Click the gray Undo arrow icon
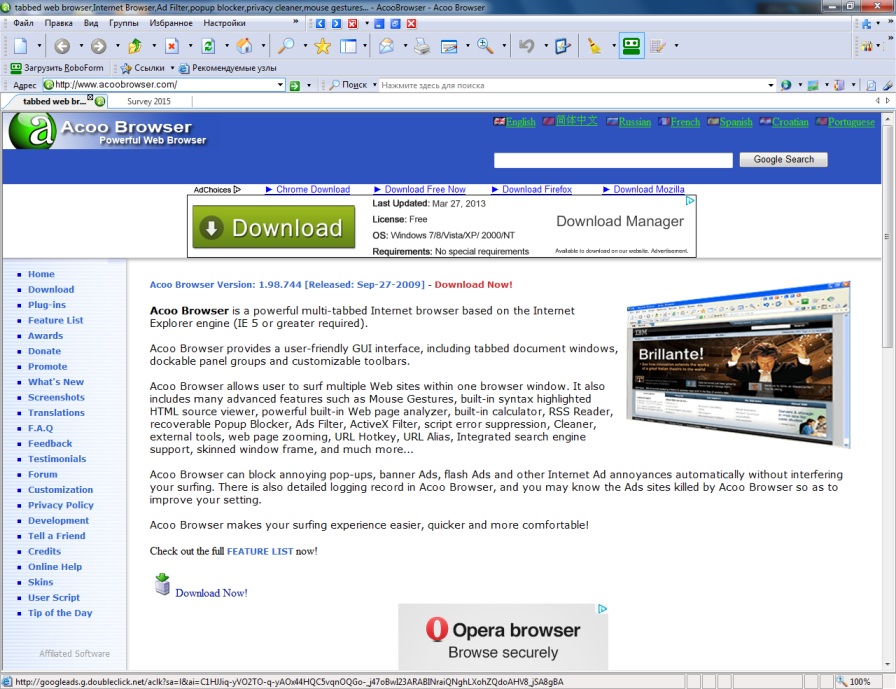 526,46
